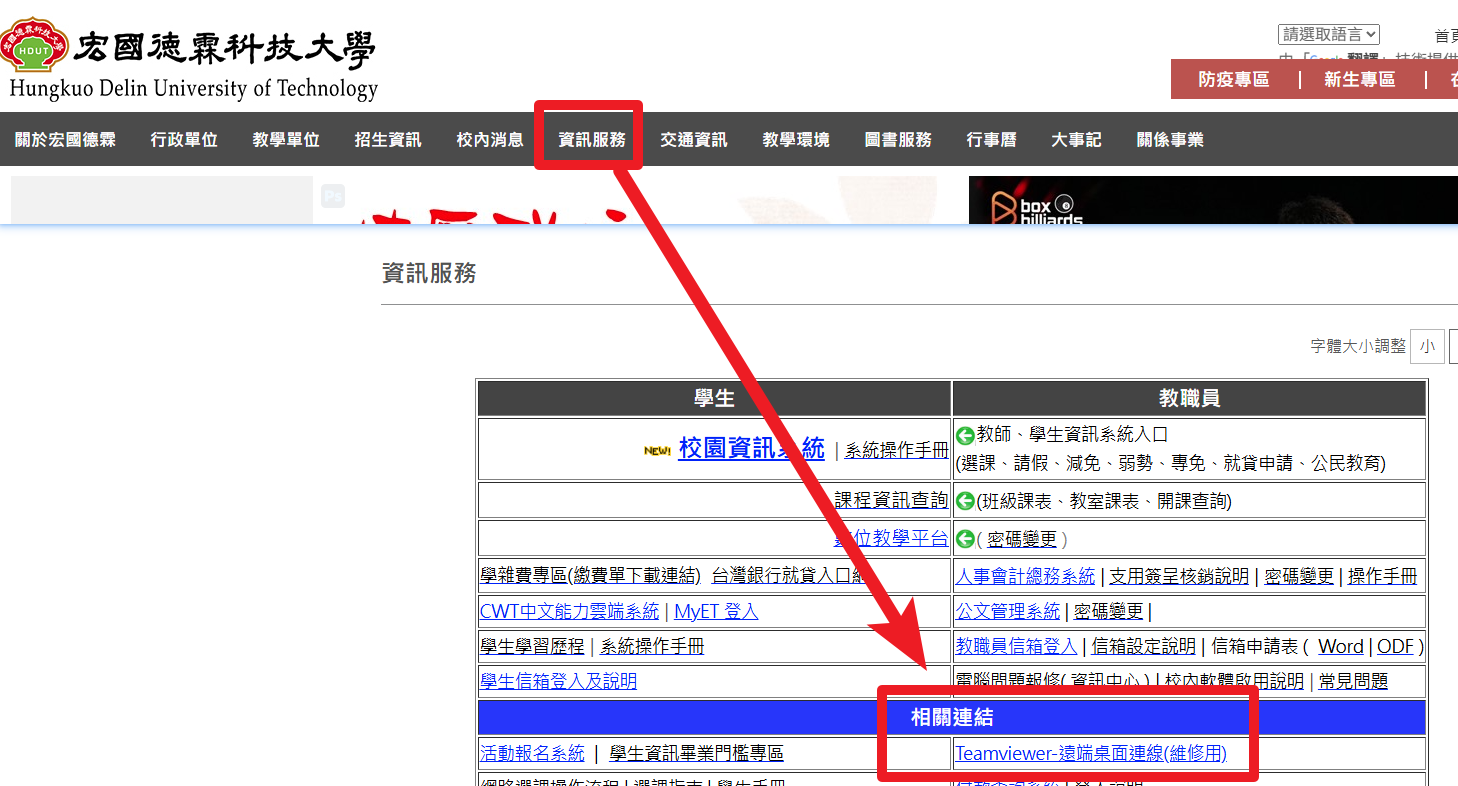1458x786 pixels.
Task: Set font size to small (小)
Action: pos(1427,347)
